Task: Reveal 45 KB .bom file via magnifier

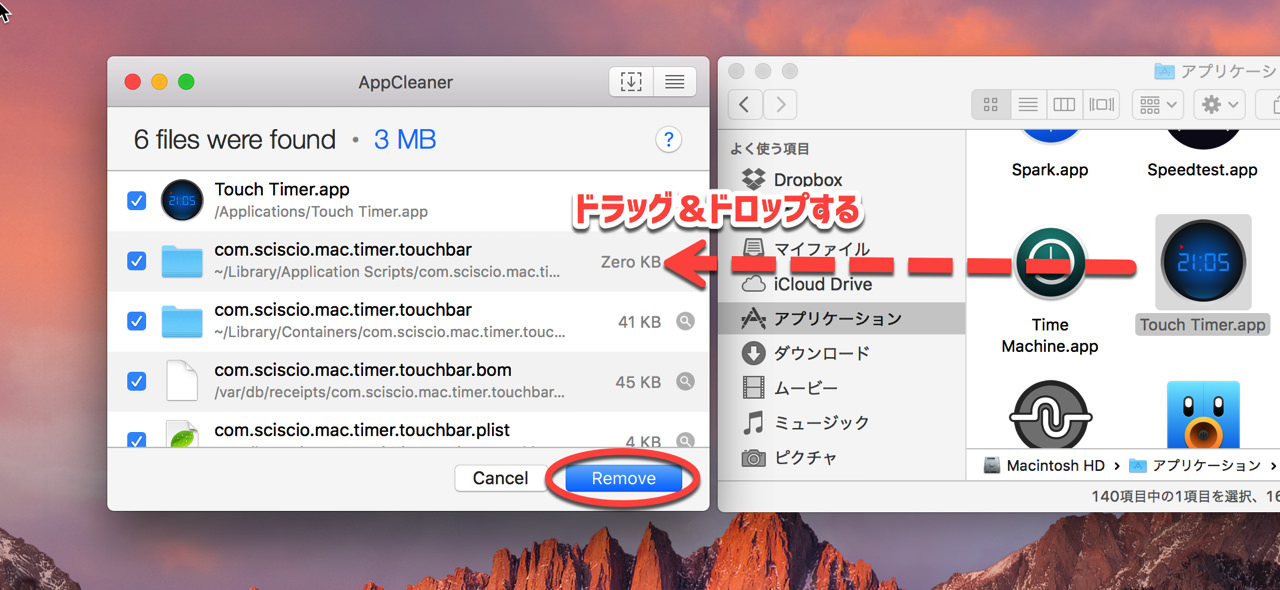Action: click(x=685, y=381)
